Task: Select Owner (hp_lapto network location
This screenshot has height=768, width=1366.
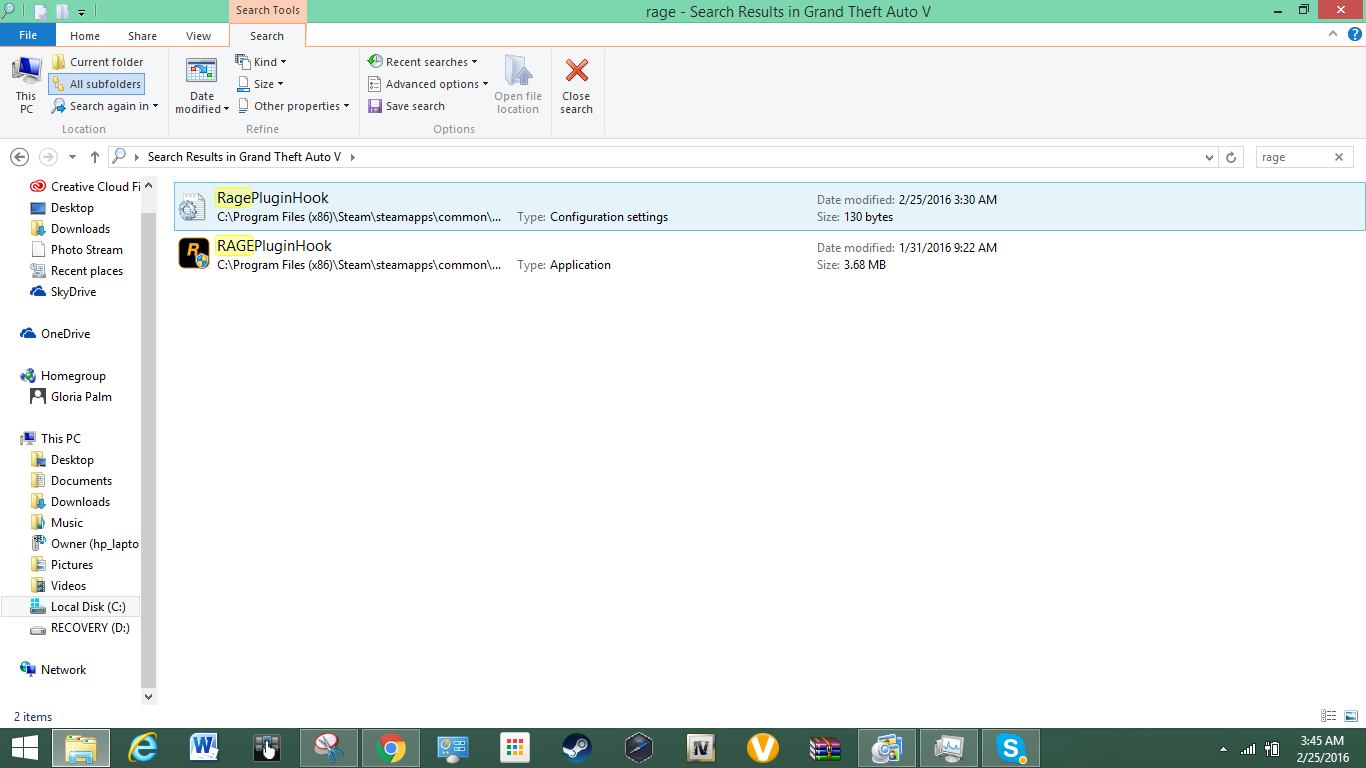Action: [84, 543]
